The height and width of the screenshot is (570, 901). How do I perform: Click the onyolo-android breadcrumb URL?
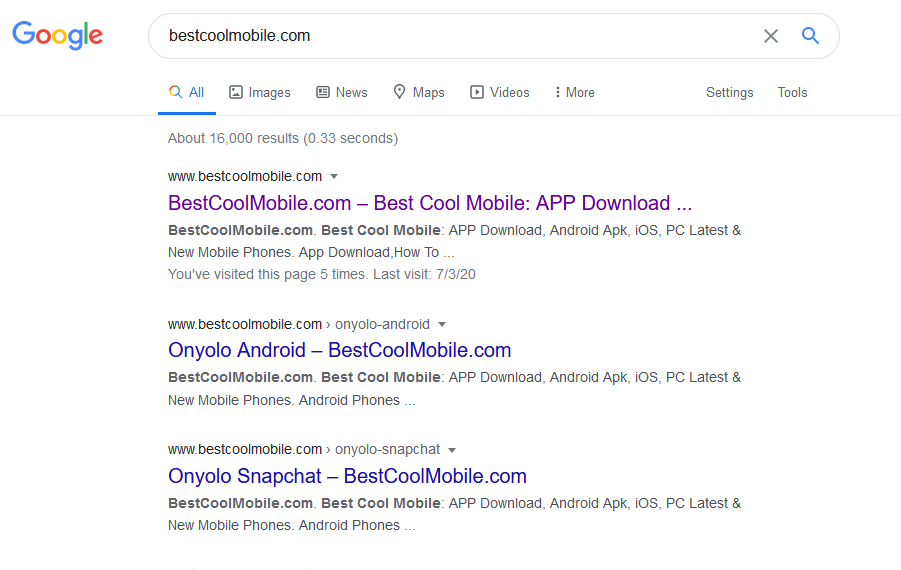tap(382, 324)
